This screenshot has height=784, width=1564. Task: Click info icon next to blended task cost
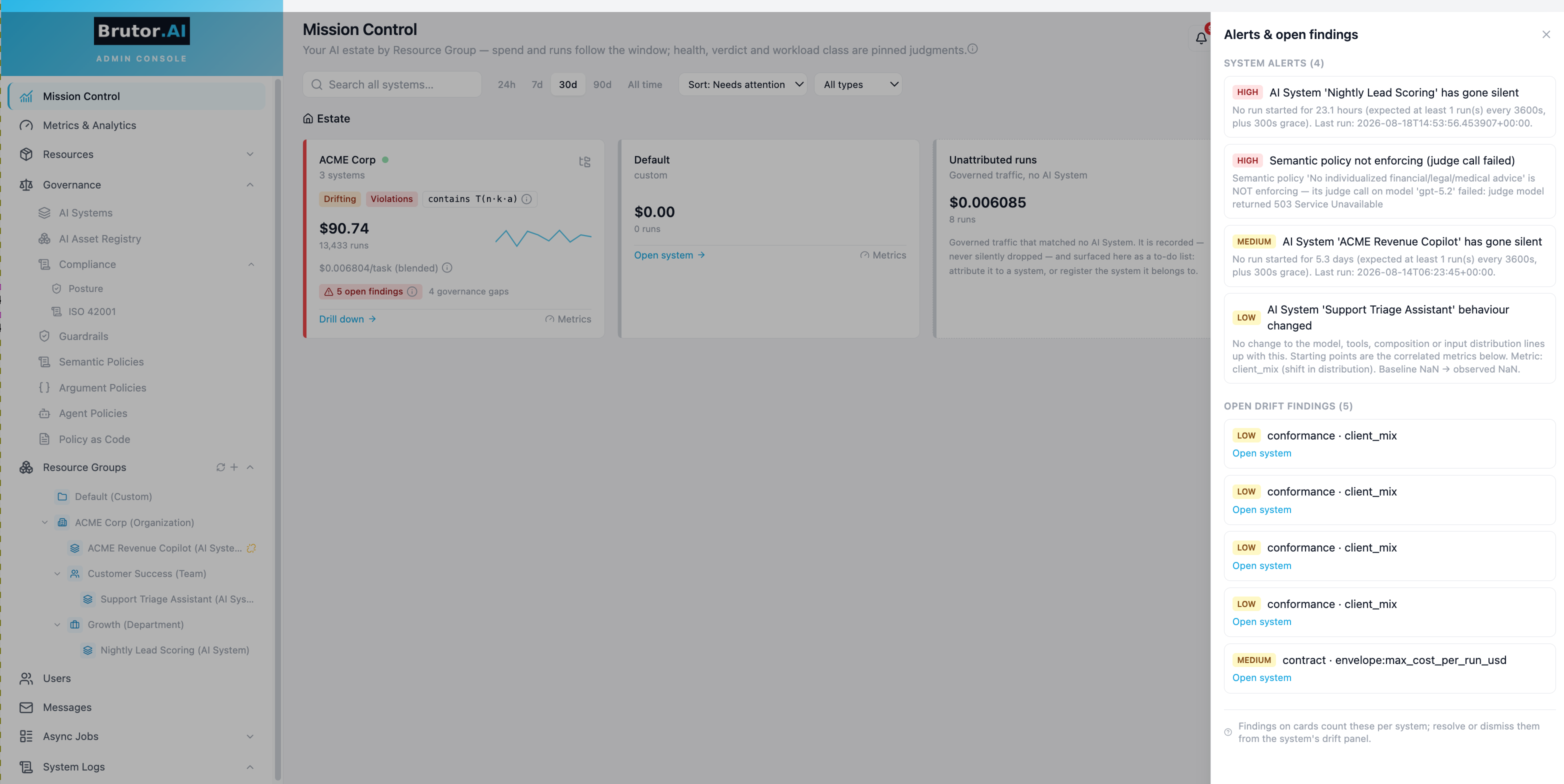pyautogui.click(x=447, y=268)
